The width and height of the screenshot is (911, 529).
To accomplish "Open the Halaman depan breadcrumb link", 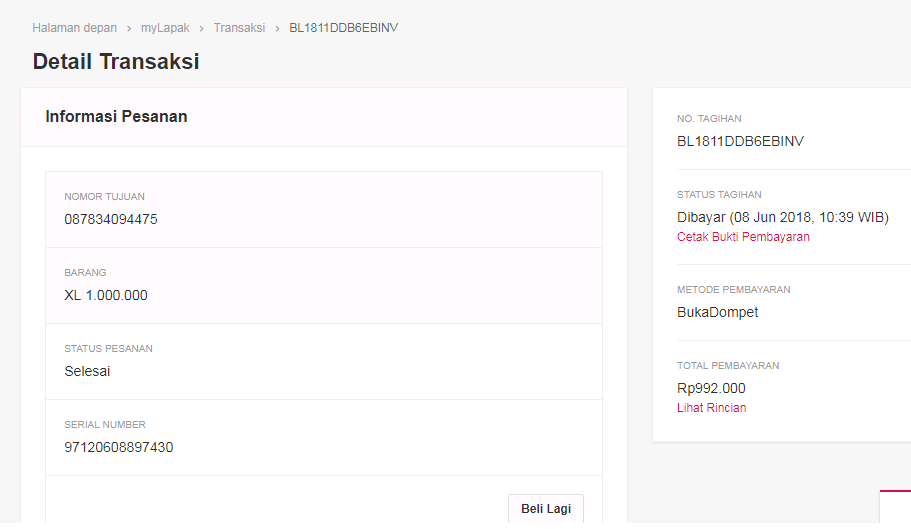I will click(74, 28).
